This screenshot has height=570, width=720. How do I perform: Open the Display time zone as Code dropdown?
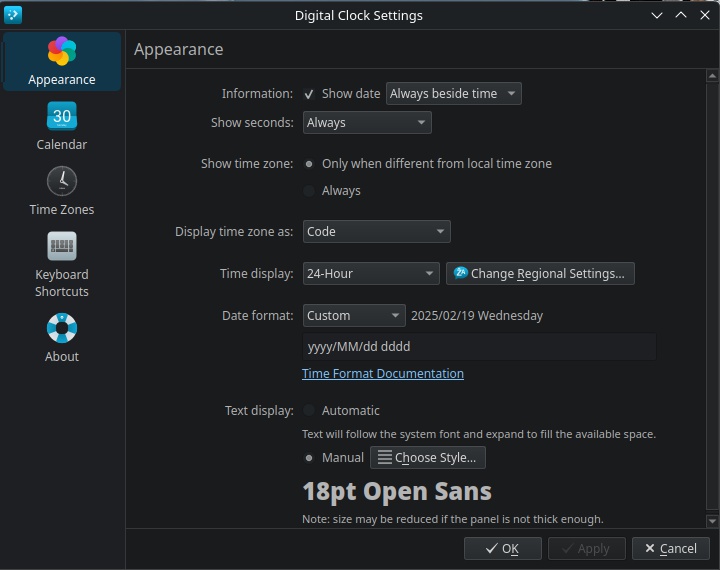[x=377, y=231]
